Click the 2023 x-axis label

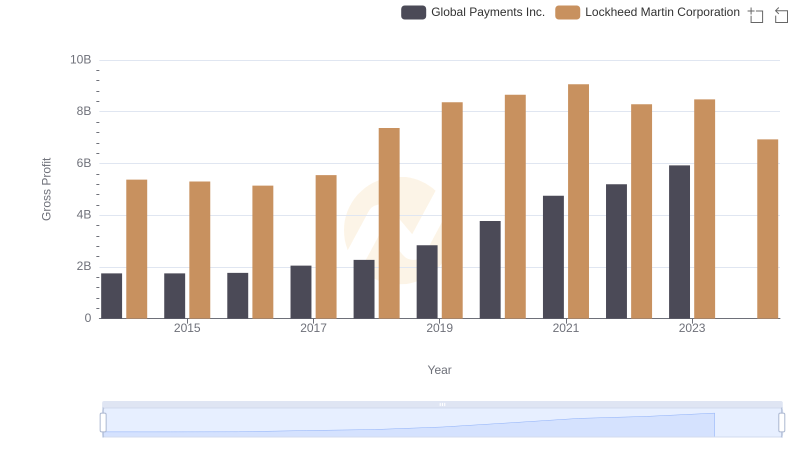[692, 328]
